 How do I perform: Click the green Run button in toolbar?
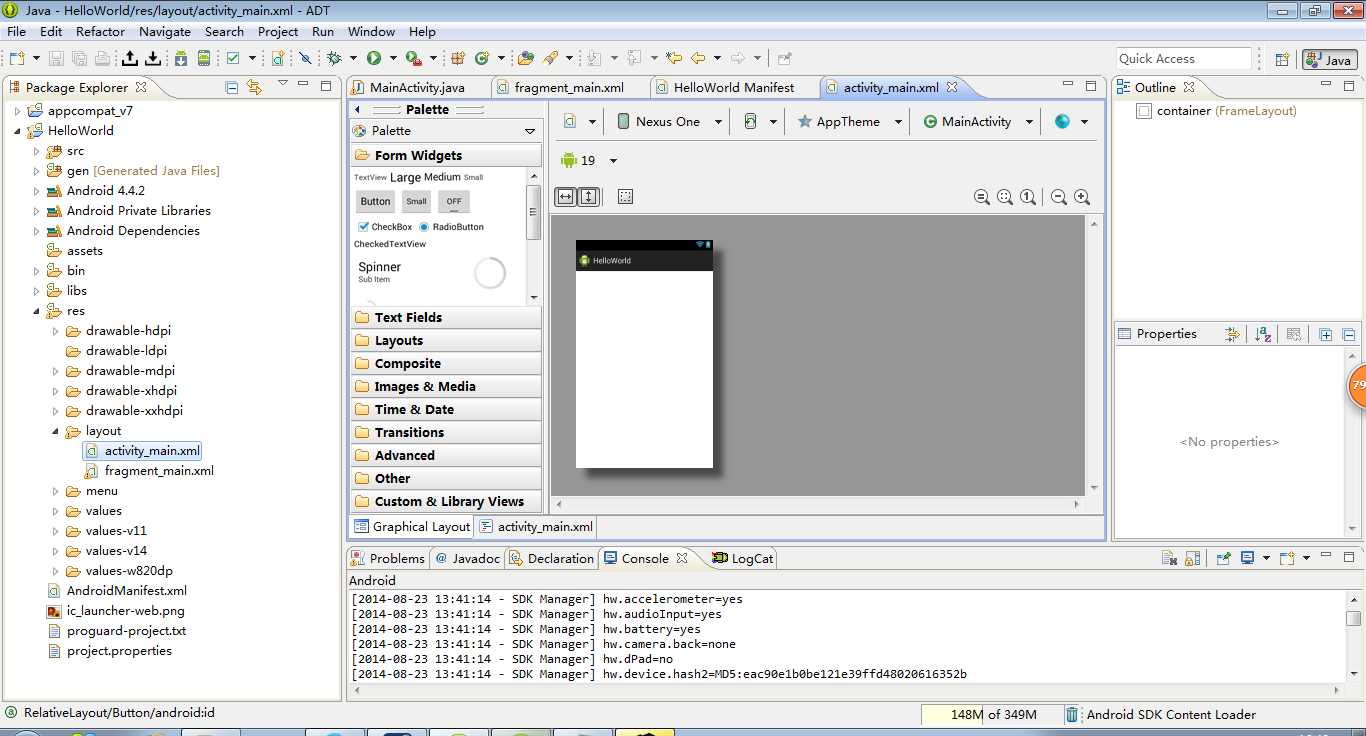[374, 59]
